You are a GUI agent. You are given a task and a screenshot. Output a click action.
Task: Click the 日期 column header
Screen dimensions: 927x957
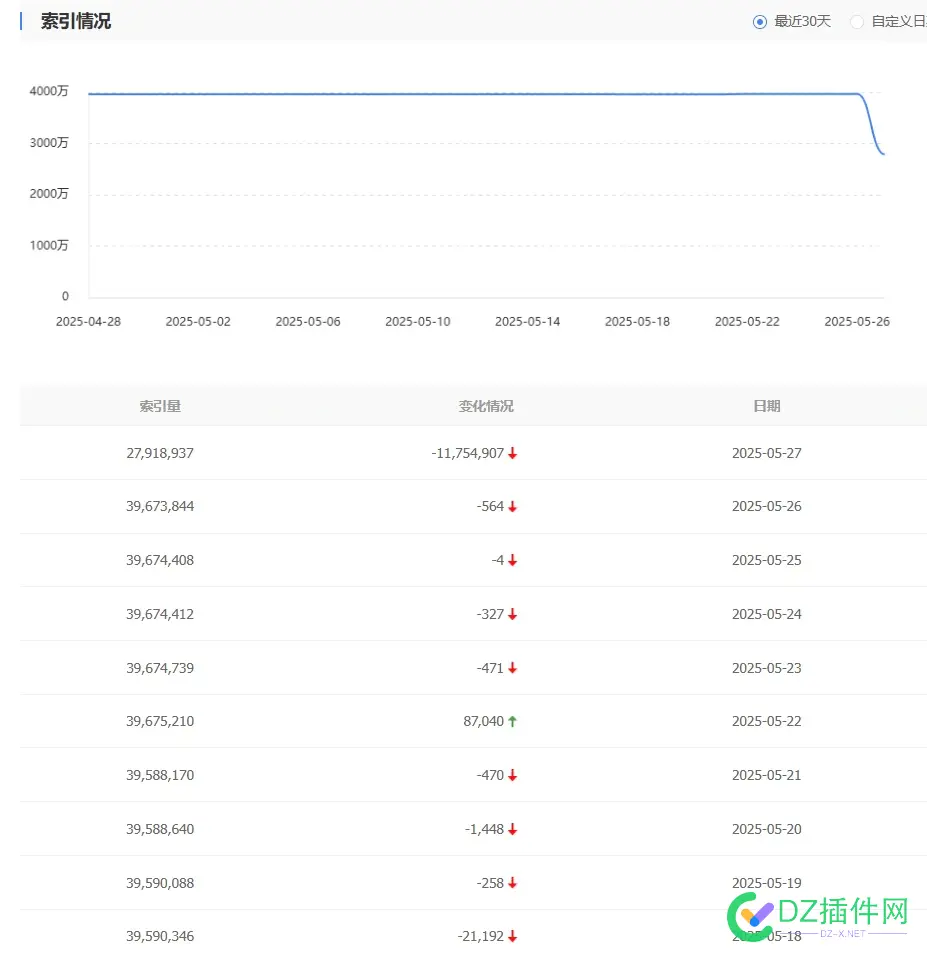(766, 406)
